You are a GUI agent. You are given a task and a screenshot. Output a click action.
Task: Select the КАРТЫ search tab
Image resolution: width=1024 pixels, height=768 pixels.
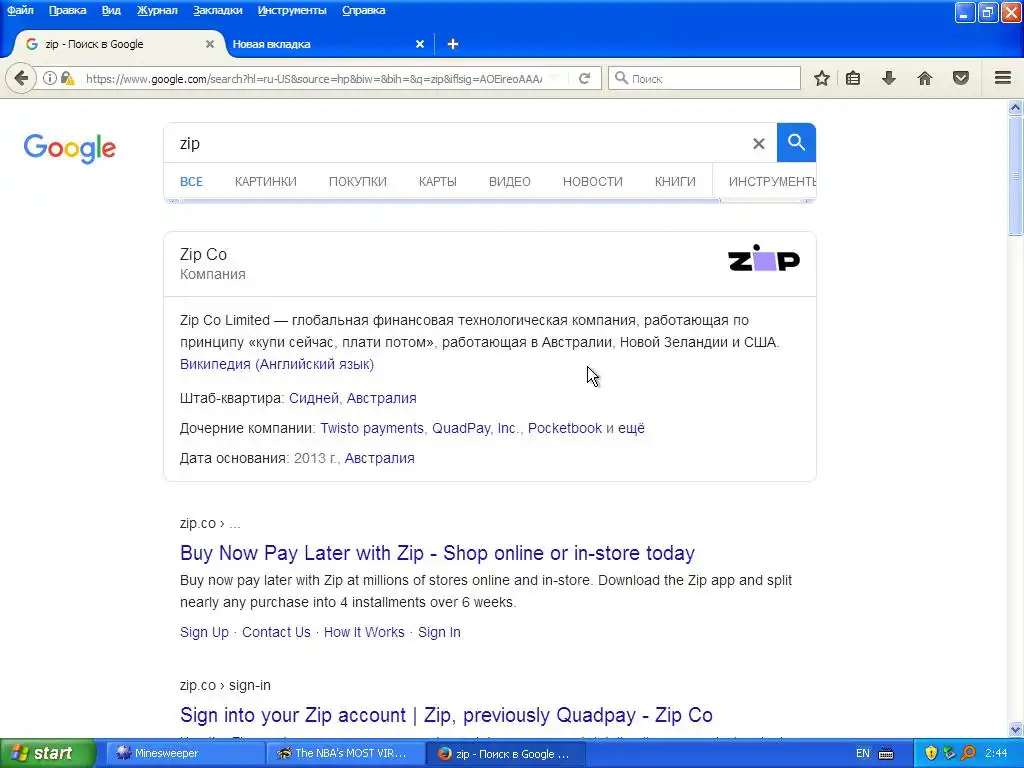[x=438, y=182]
